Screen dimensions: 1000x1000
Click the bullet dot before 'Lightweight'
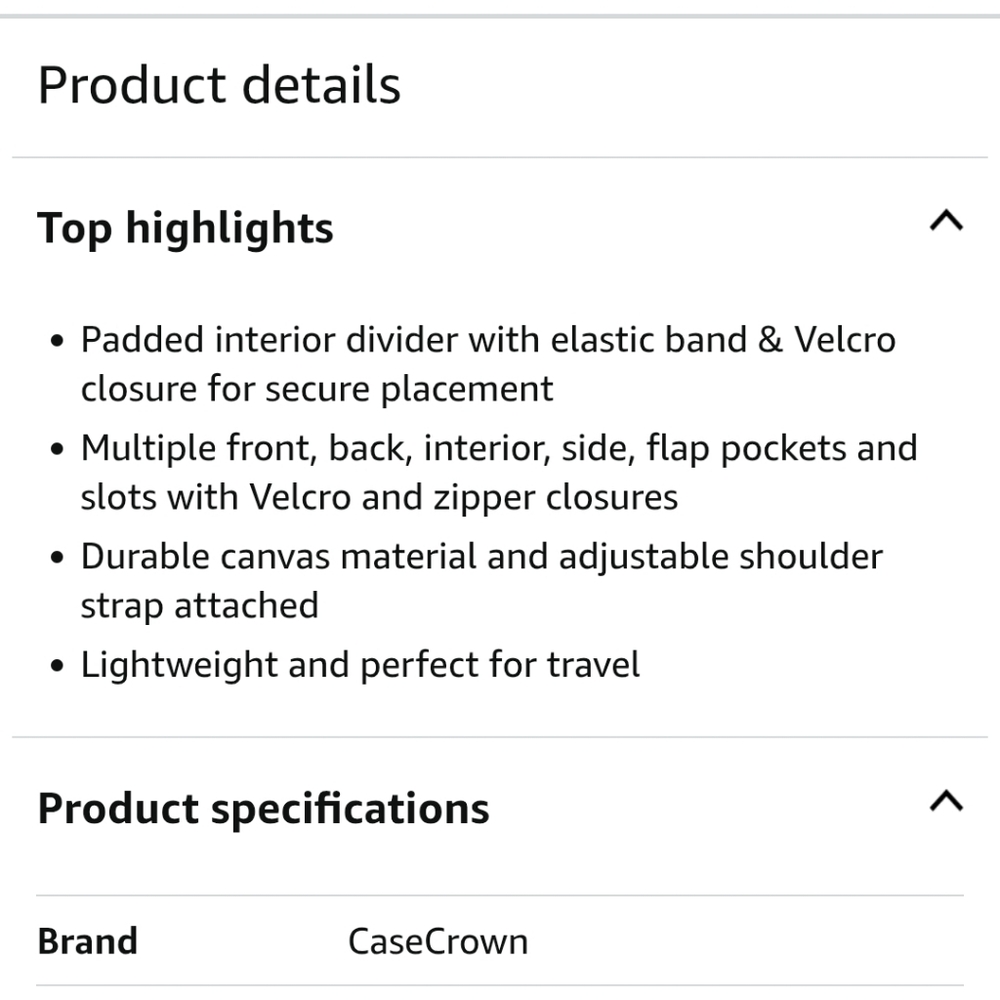point(57,665)
